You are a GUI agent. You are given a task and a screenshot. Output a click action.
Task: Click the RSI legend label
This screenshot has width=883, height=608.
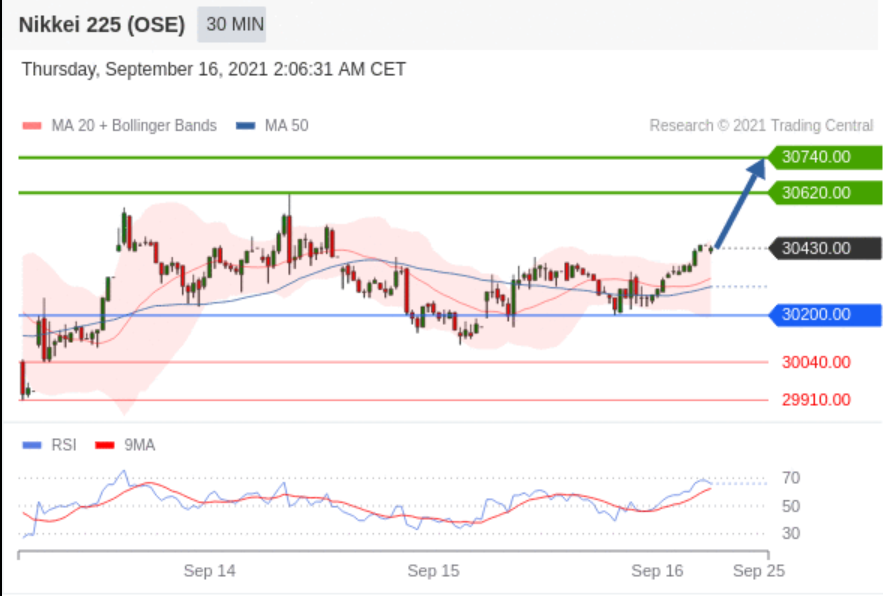click(64, 445)
